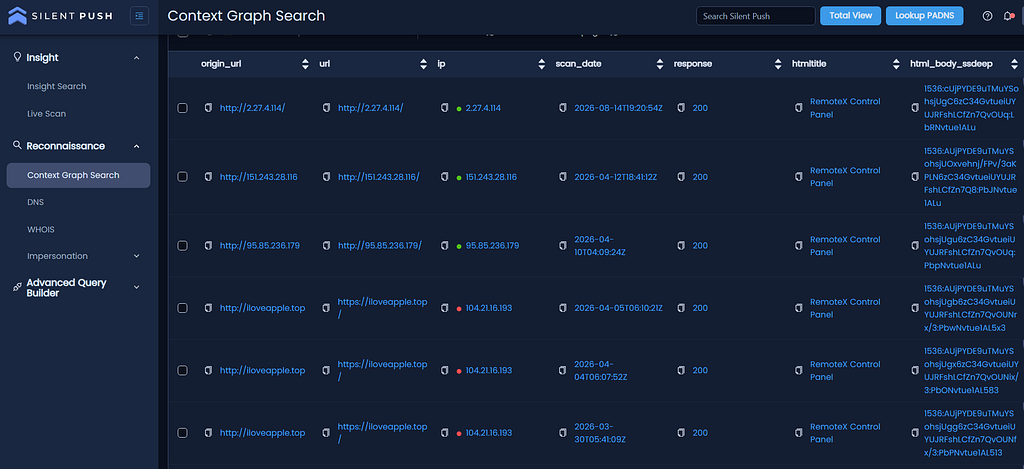Sort by the url column arrows

(x=423, y=64)
